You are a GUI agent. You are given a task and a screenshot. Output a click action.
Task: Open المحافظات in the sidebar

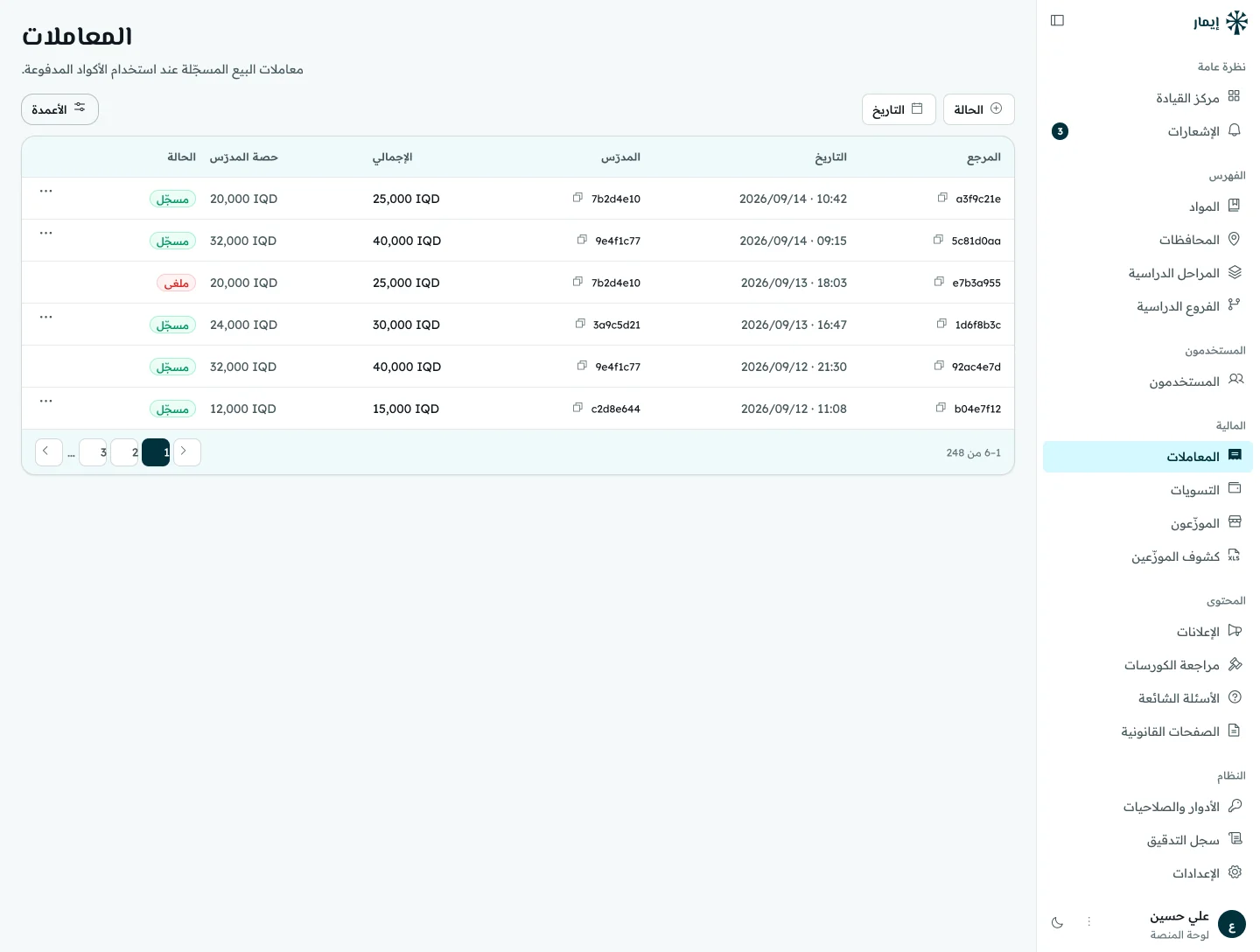pyautogui.click(x=1148, y=240)
